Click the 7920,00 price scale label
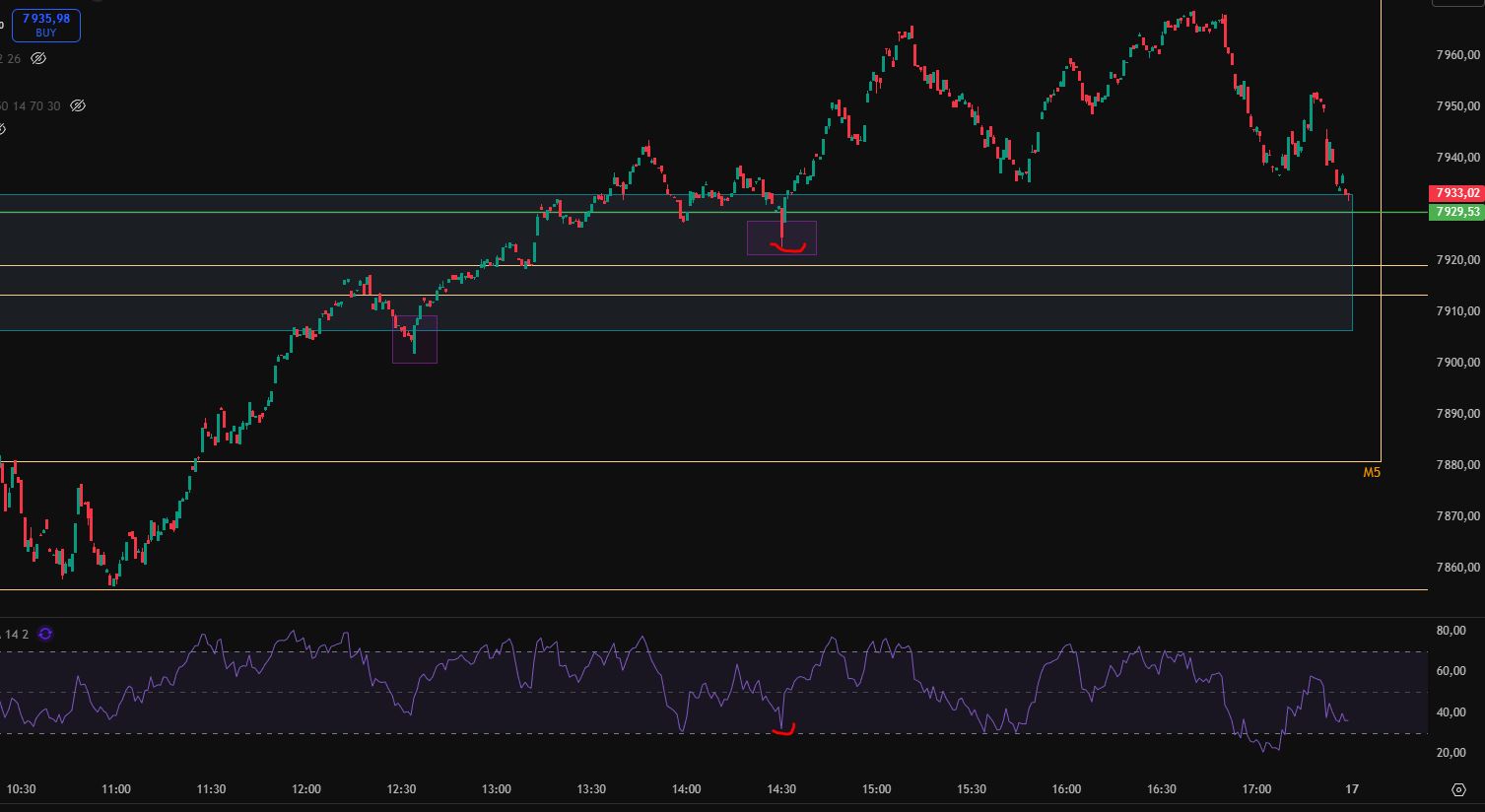1485x812 pixels. coord(1458,260)
